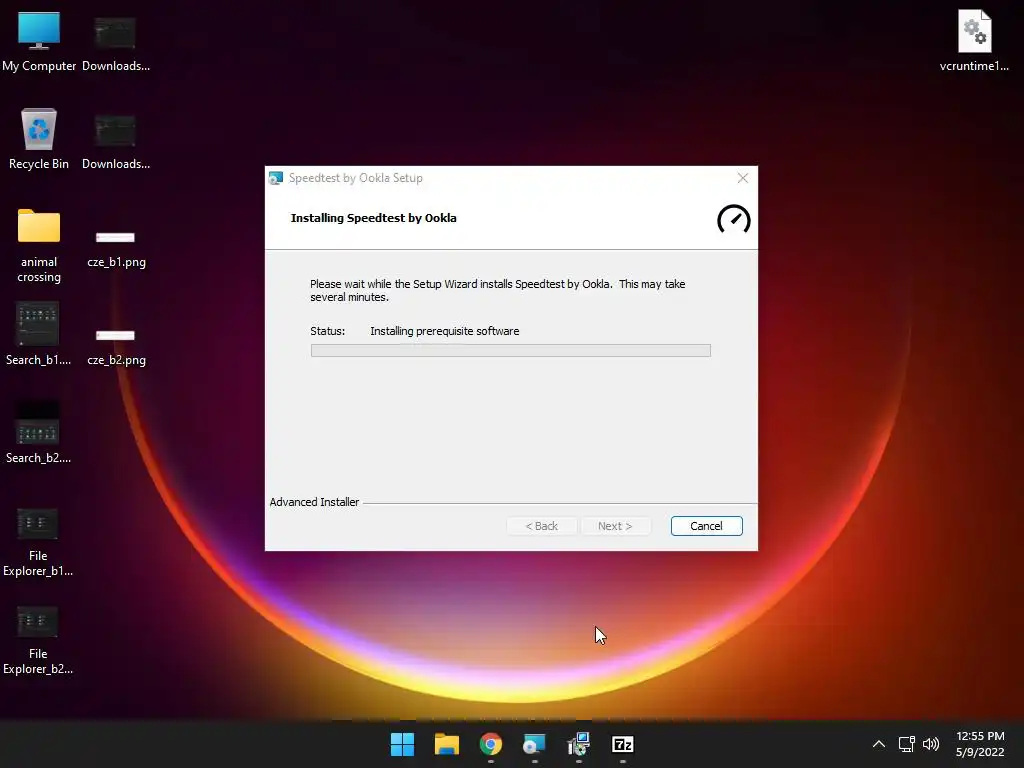Open the clock and date panel
This screenshot has height=768, width=1024.
click(x=980, y=744)
